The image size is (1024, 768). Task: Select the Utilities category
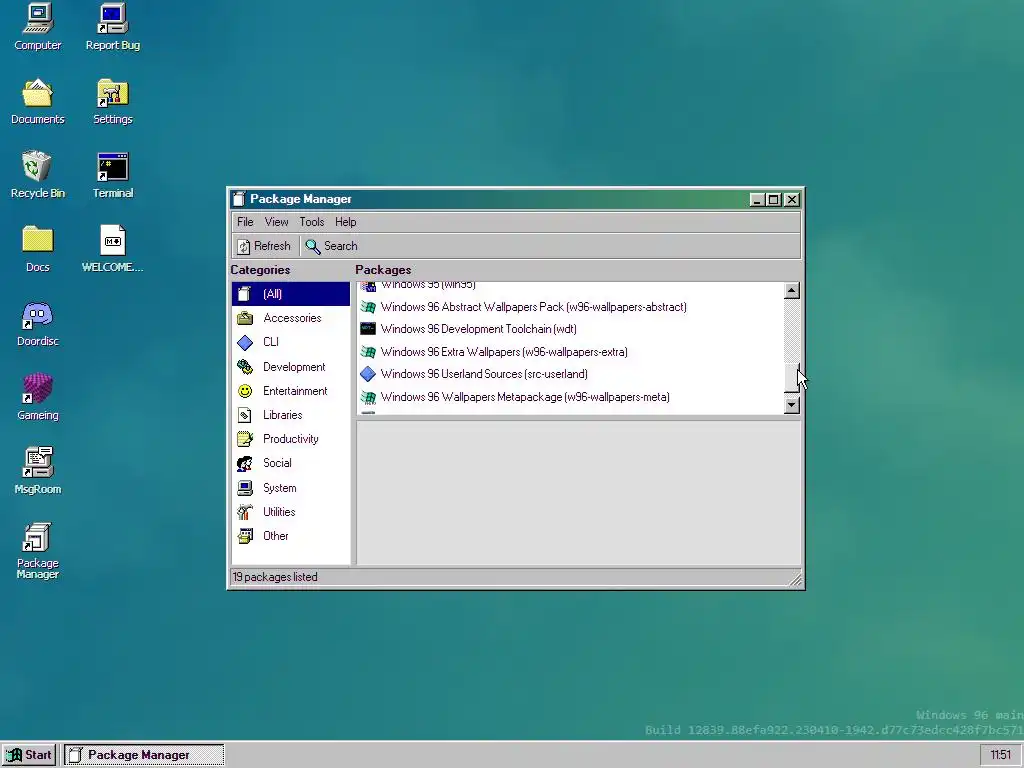[x=291, y=512]
